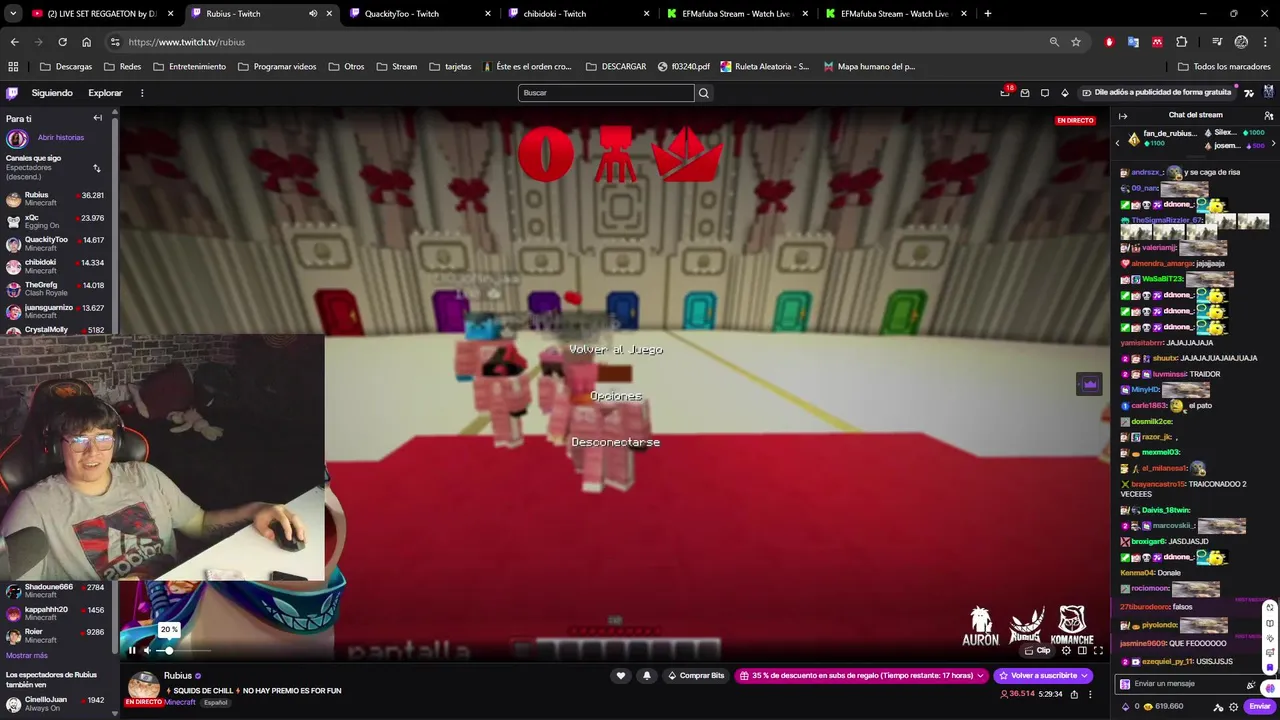Open Twitch messages envelope icon
The height and width of the screenshot is (720, 1280).
click(1025, 93)
